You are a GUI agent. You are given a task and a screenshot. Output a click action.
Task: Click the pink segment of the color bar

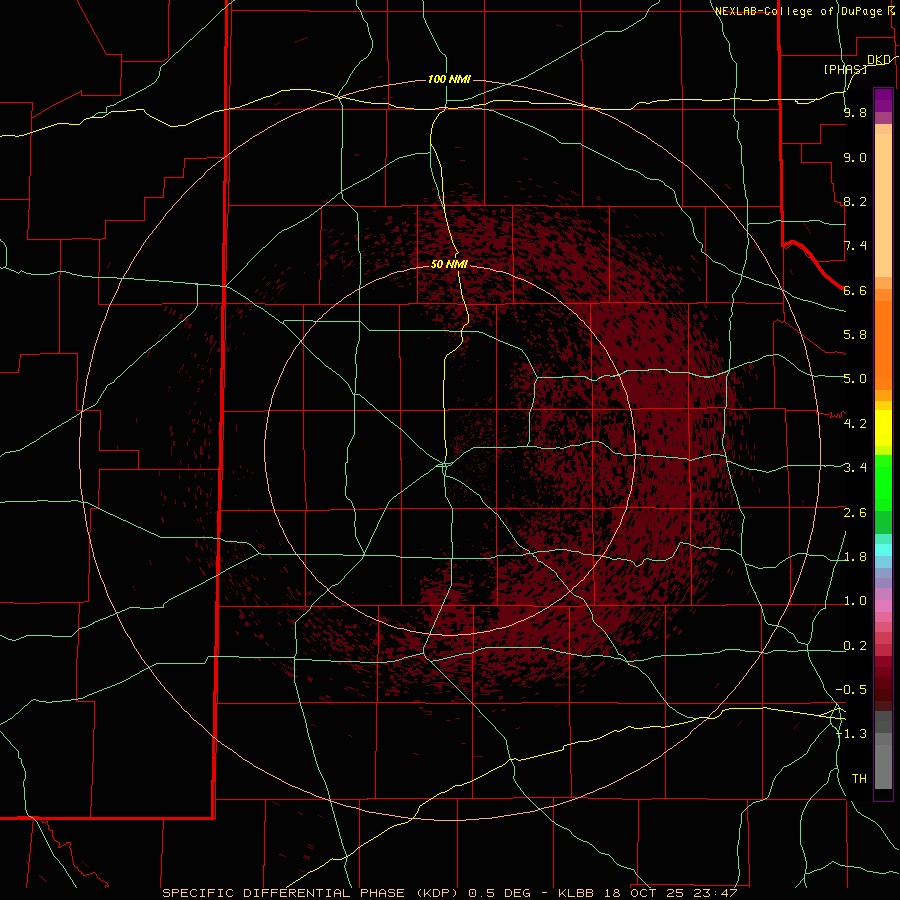pyautogui.click(x=883, y=606)
